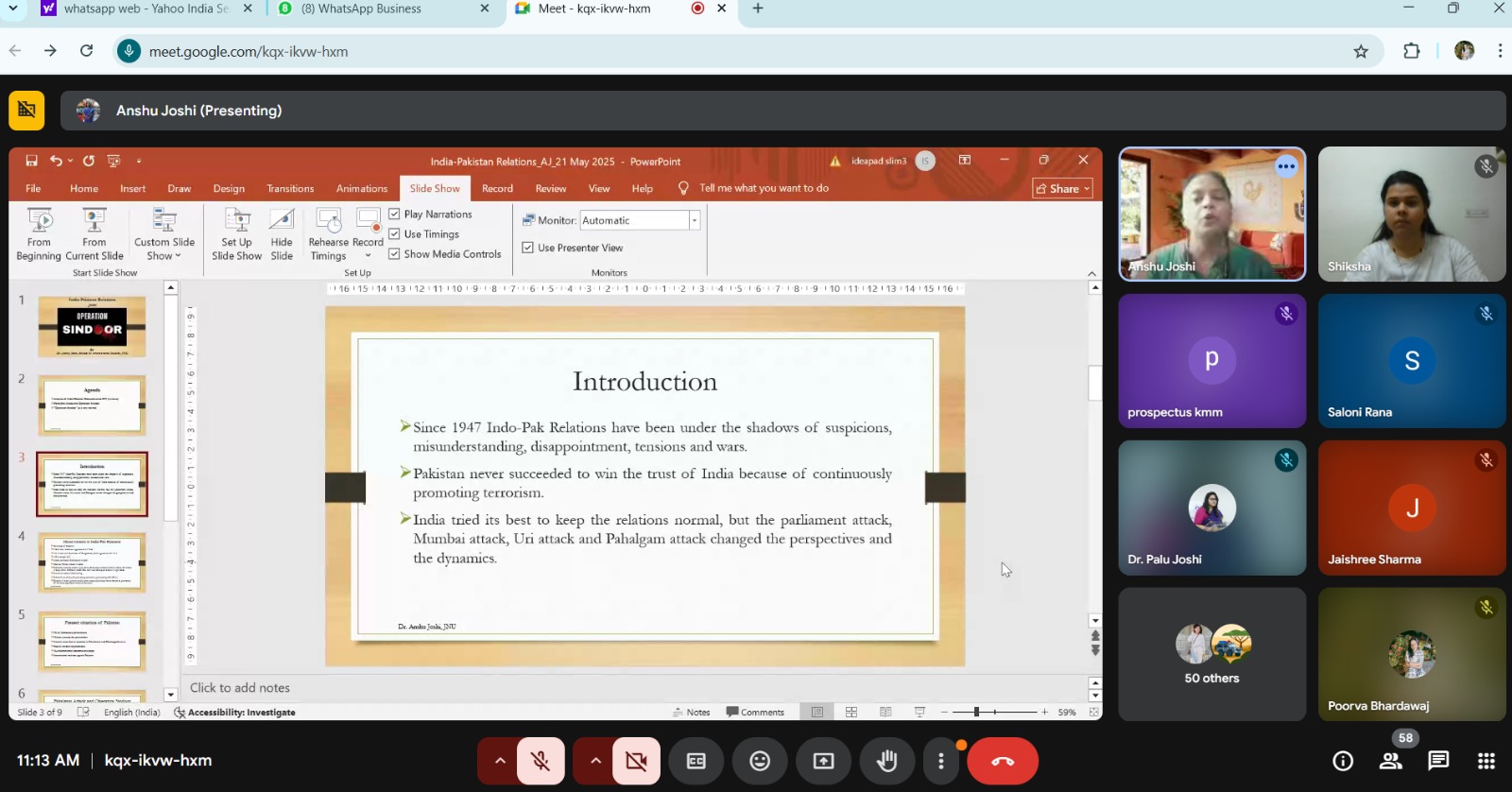Unmute the microphone button
1512x792 pixels.
point(541,761)
